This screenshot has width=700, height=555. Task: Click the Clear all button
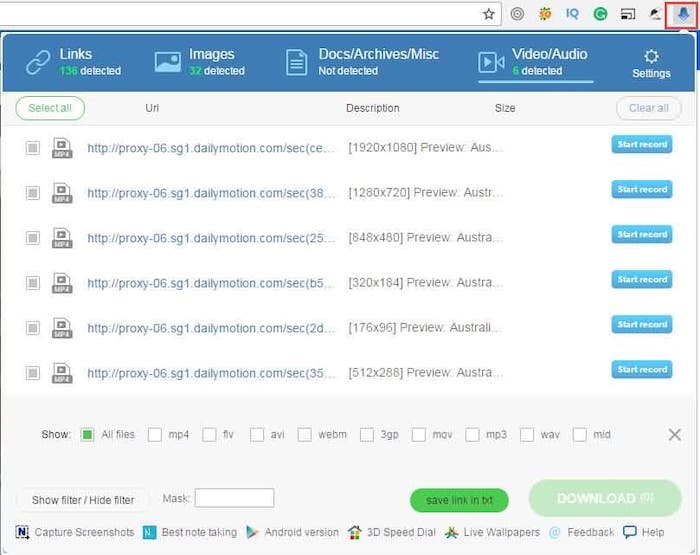(x=649, y=108)
